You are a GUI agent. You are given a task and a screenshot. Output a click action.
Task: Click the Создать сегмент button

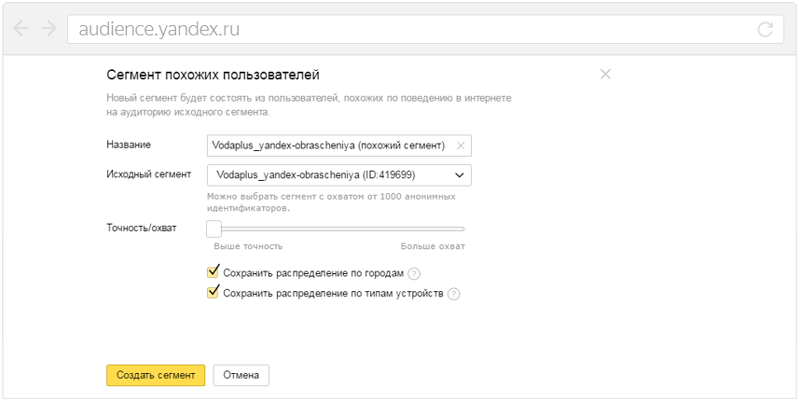tap(156, 375)
